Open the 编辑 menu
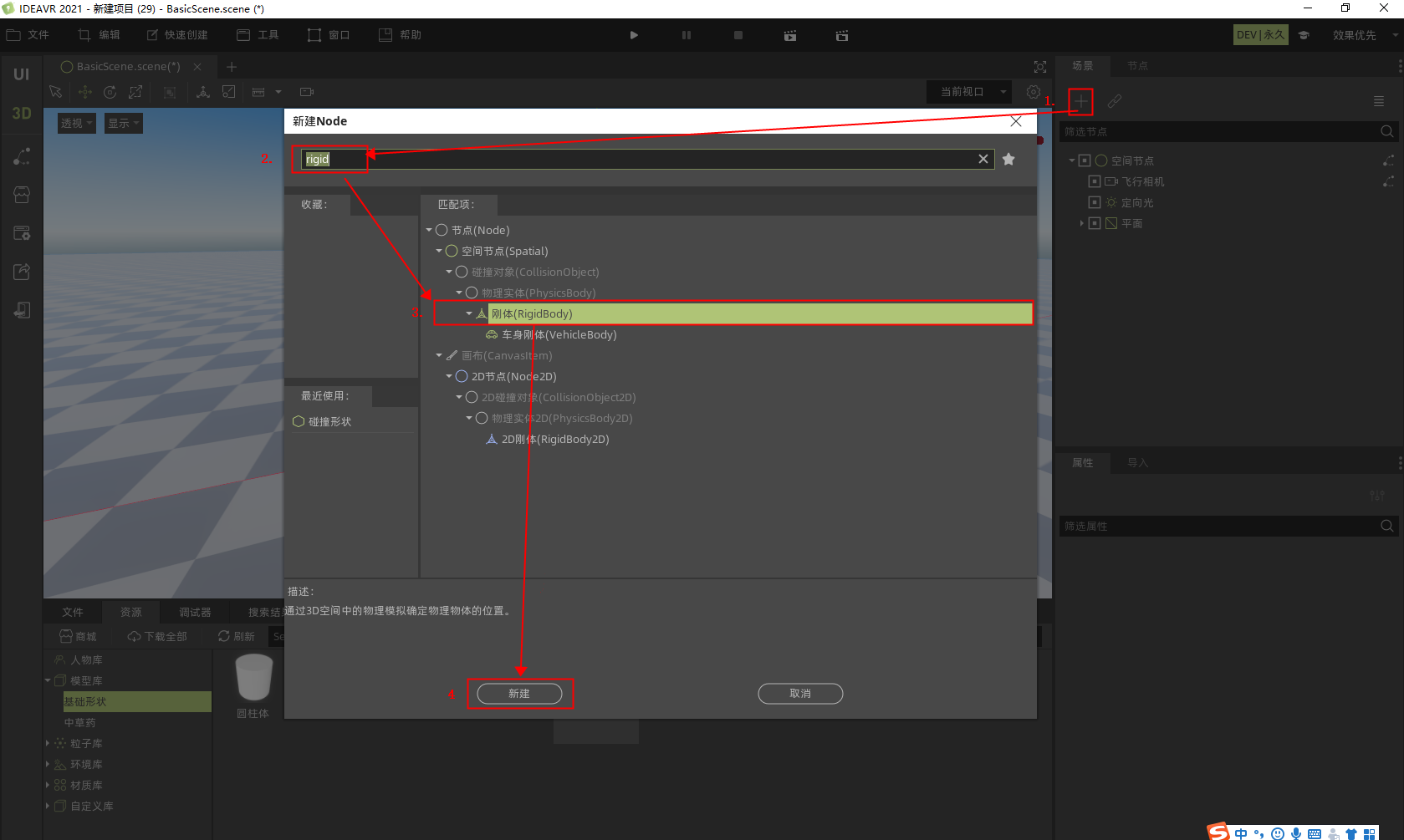Viewport: 1404px width, 840px height. 100,35
